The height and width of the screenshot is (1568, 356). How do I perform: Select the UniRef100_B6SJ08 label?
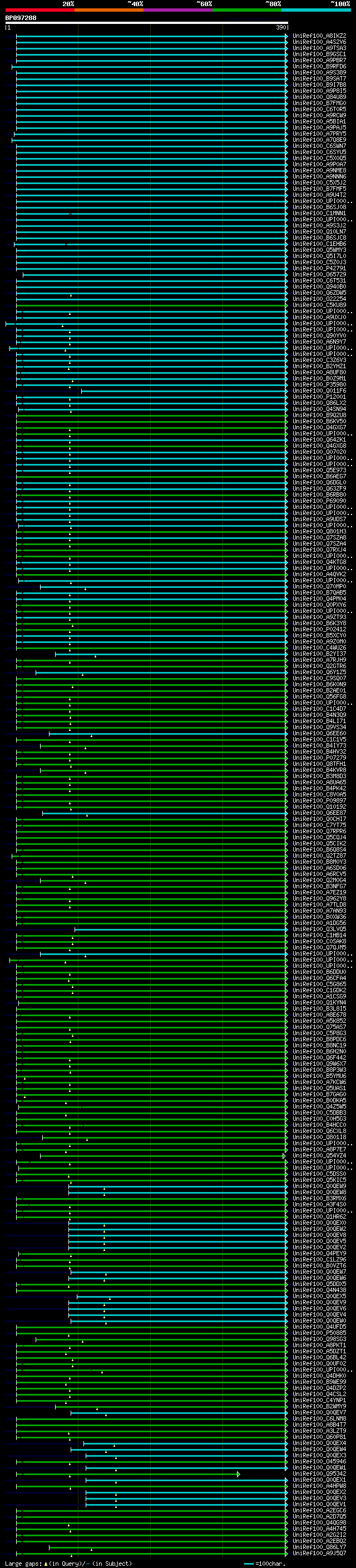pyautogui.click(x=319, y=207)
